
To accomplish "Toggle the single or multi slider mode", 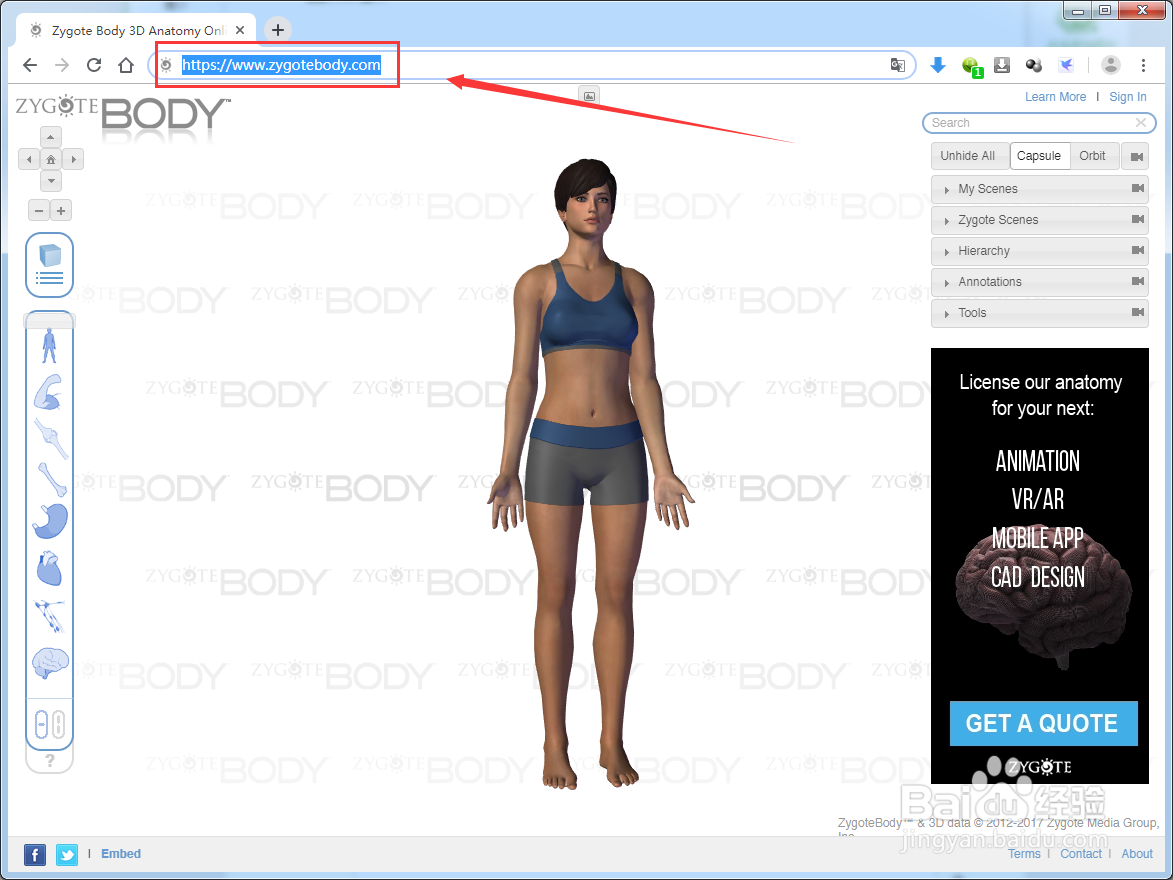I will pos(49,724).
